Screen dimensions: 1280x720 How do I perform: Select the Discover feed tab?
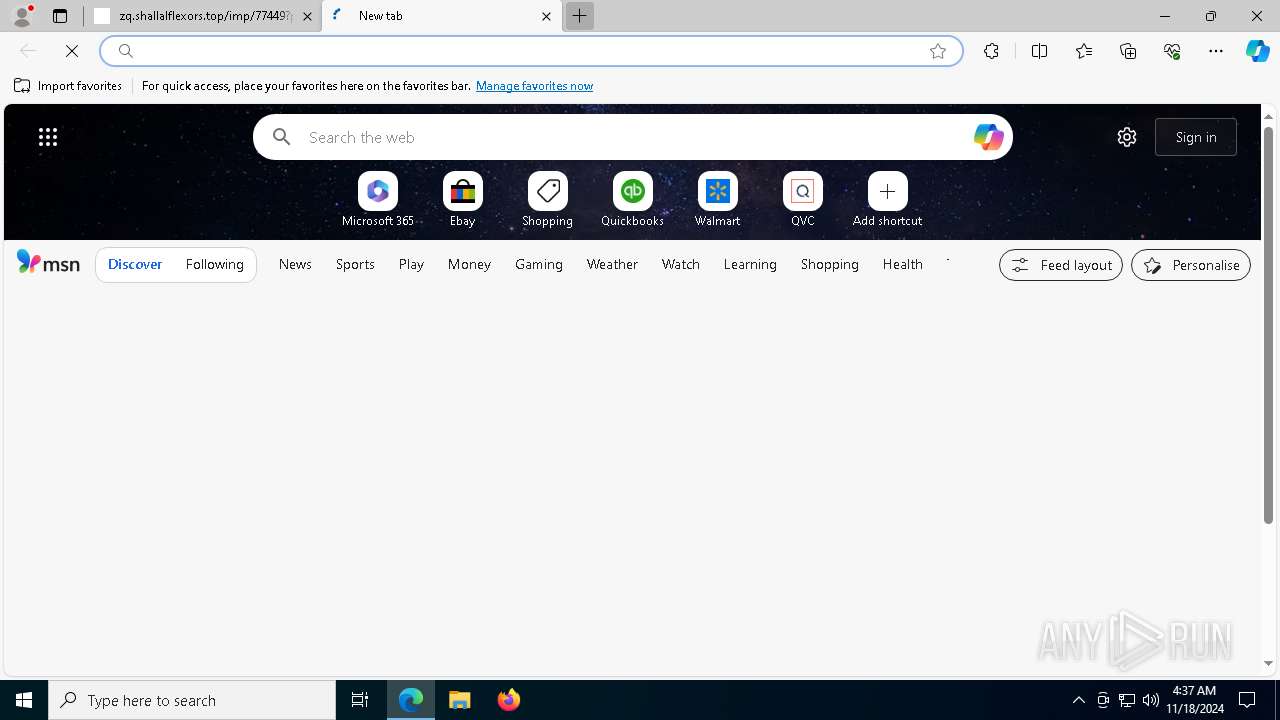point(135,264)
